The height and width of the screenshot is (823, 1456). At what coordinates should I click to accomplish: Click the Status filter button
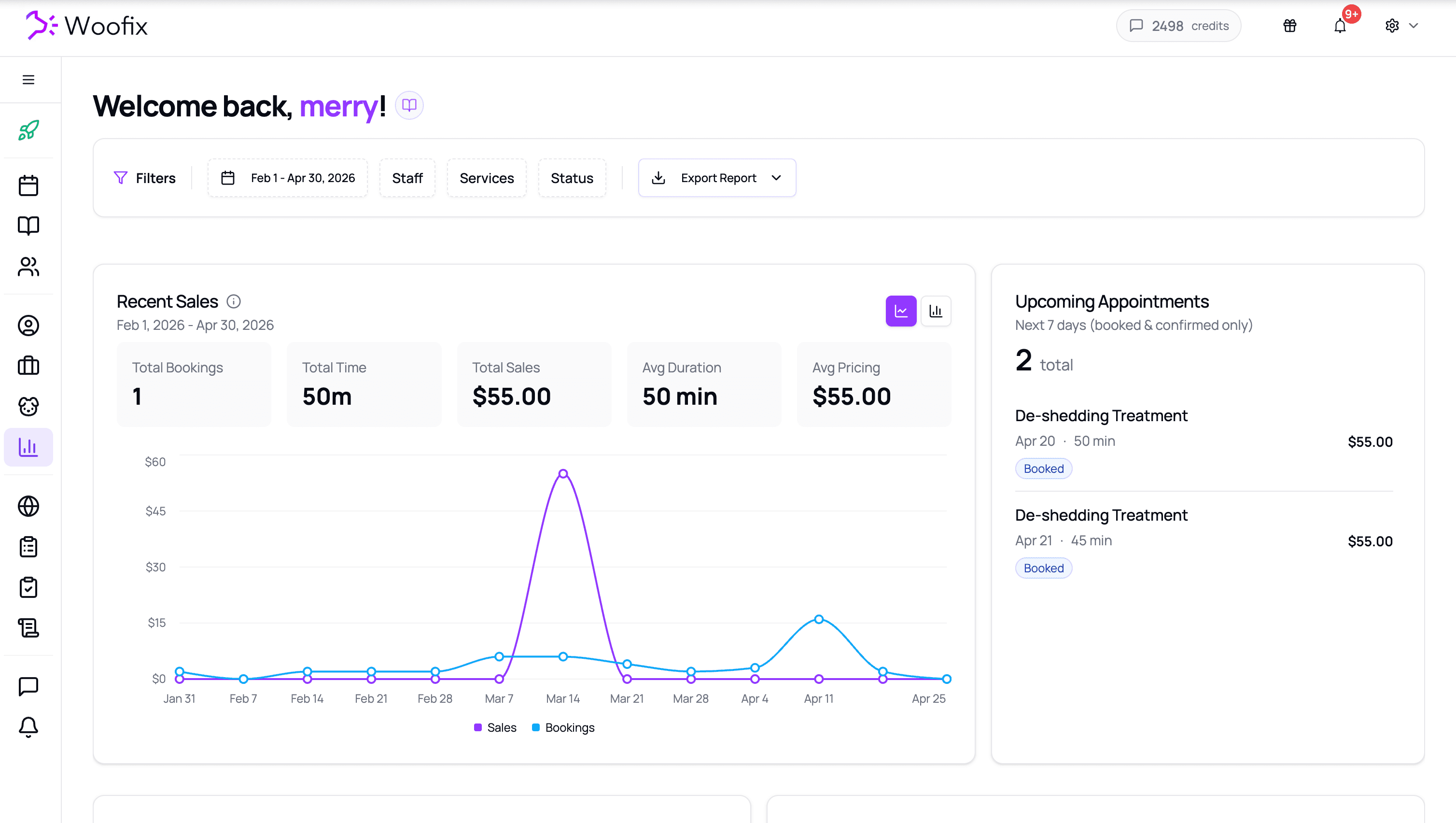(572, 178)
